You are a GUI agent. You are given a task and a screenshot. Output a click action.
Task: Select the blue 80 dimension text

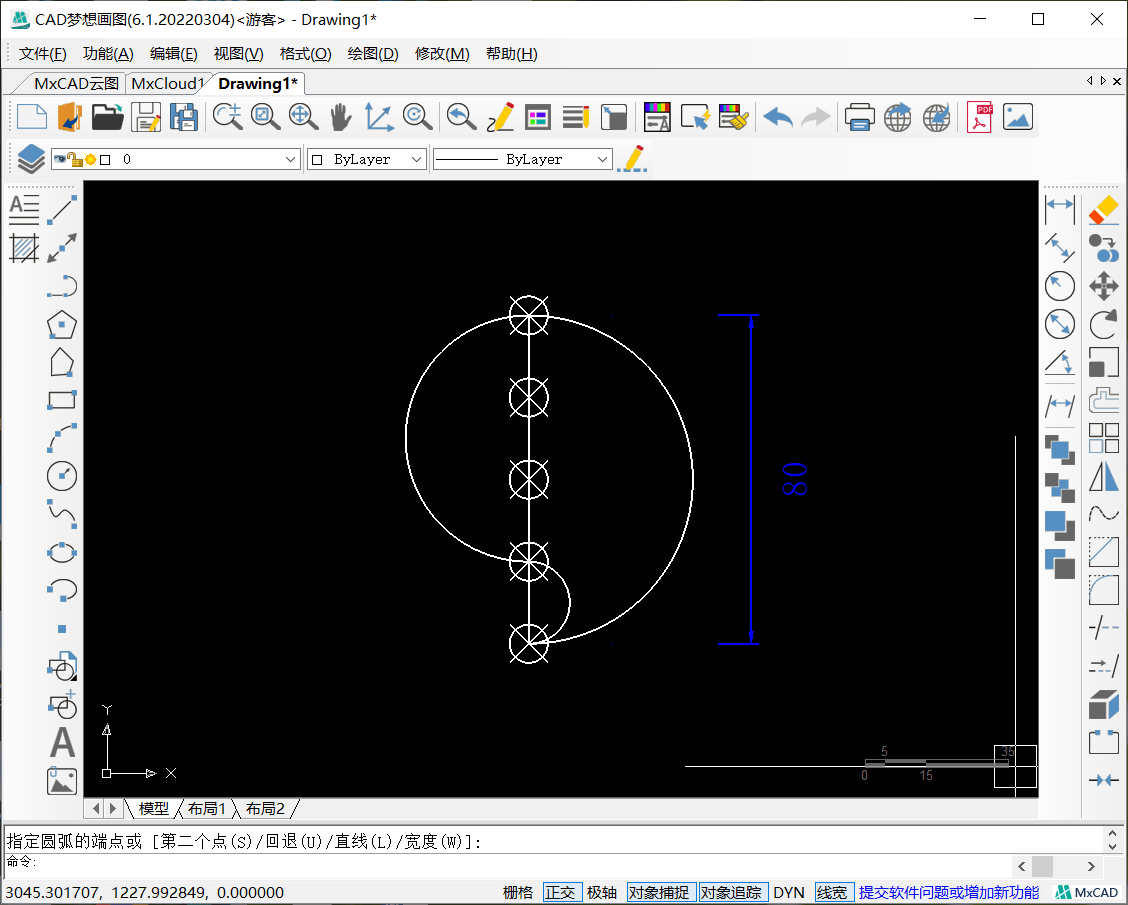794,479
